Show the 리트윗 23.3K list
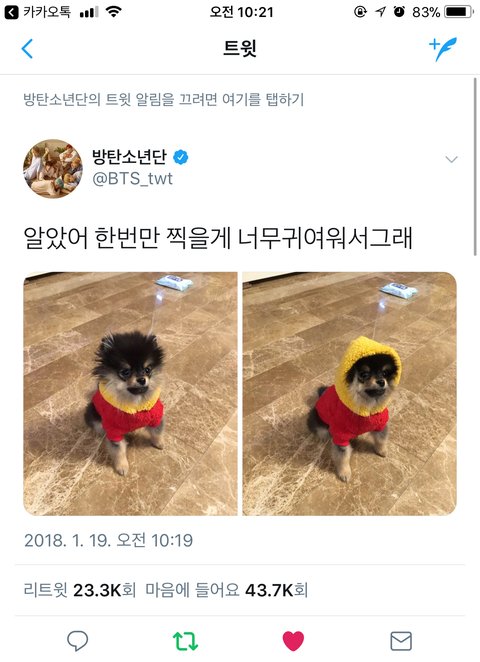 (80, 590)
